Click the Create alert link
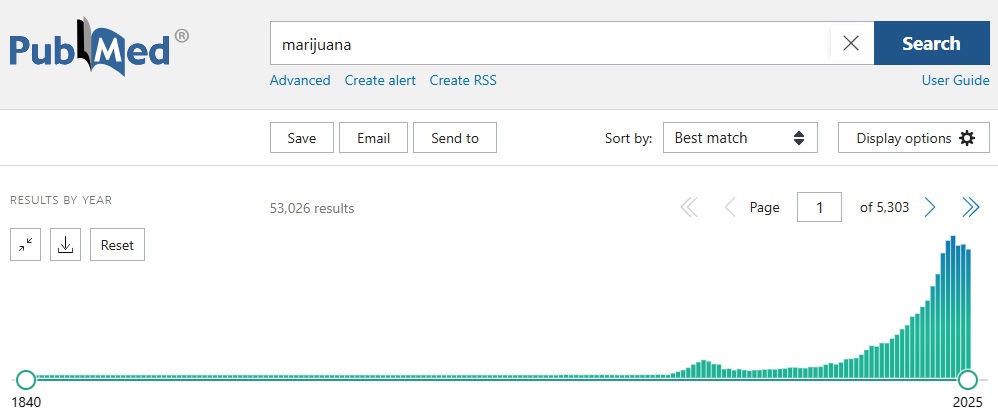This screenshot has width=998, height=413. click(380, 80)
